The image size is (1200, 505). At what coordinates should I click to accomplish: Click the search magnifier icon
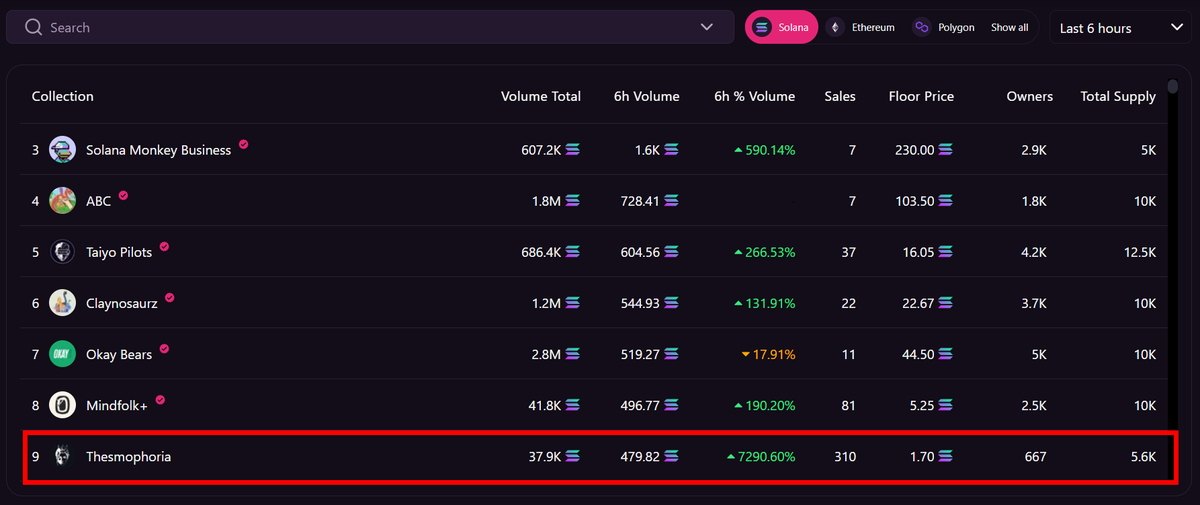click(x=34, y=27)
